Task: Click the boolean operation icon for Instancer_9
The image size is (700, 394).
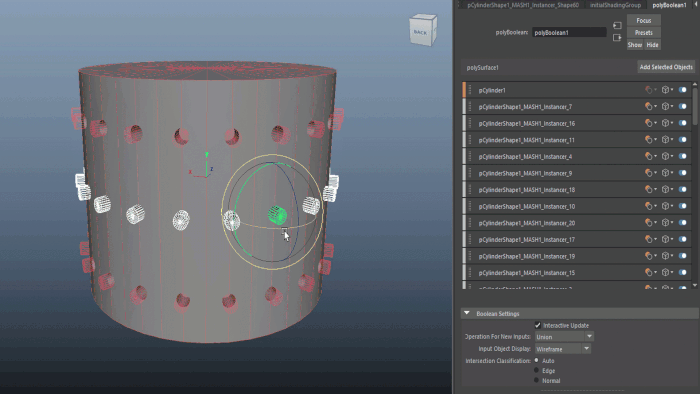Action: (649, 173)
